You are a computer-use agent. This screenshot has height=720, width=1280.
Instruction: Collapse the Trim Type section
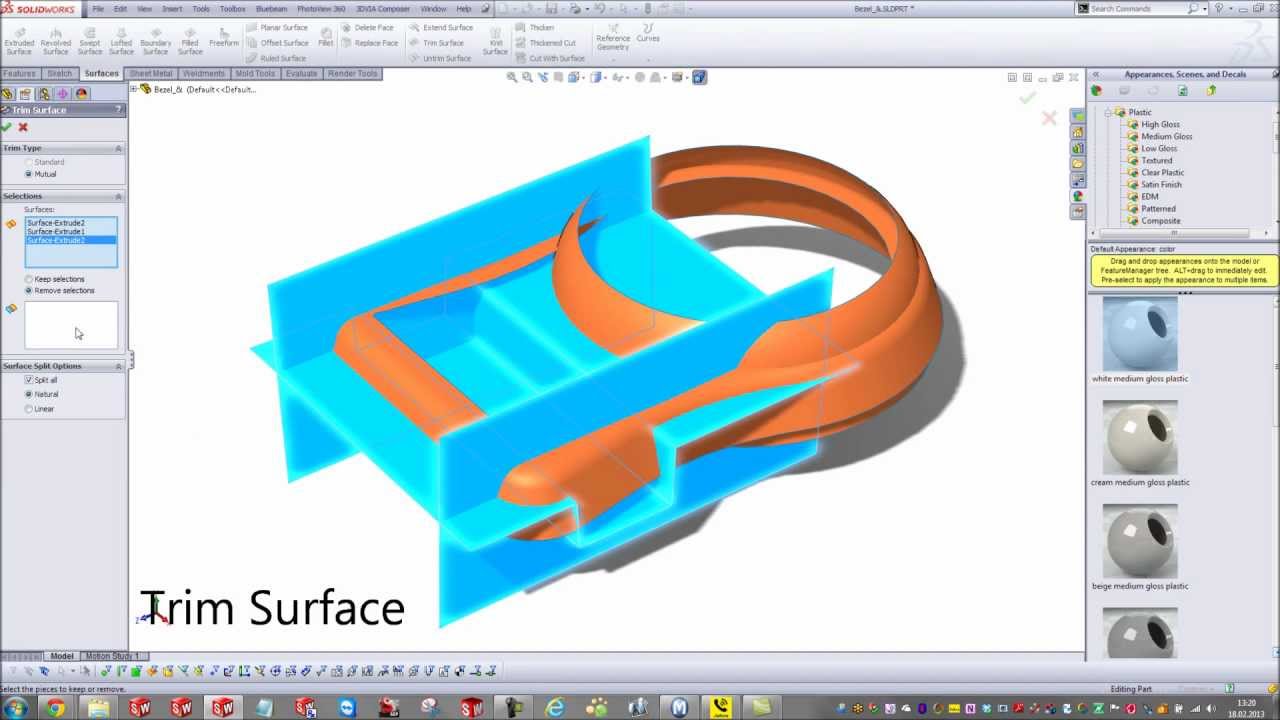click(x=118, y=148)
